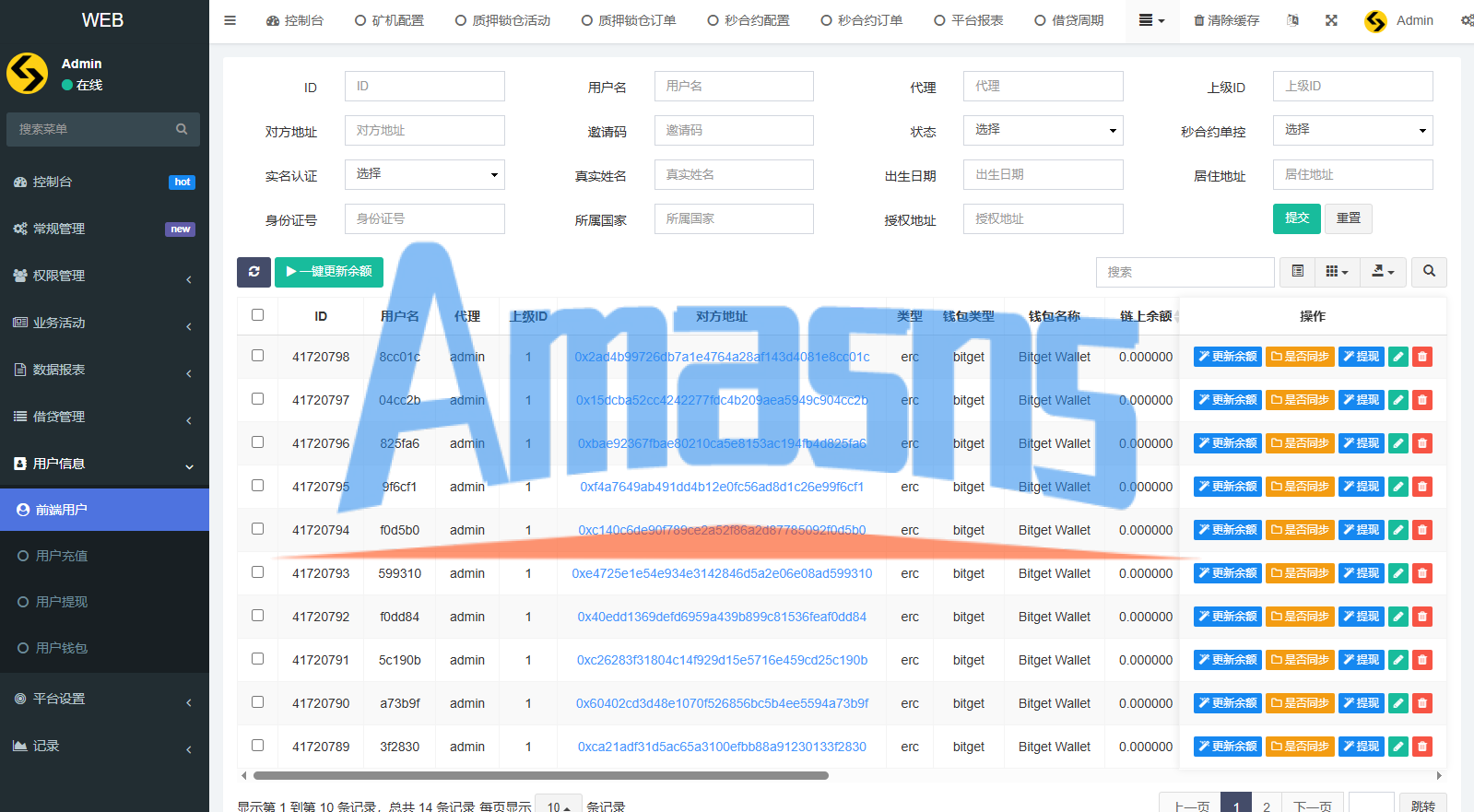Click the refresh table button
1474x812 pixels.
coord(254,272)
